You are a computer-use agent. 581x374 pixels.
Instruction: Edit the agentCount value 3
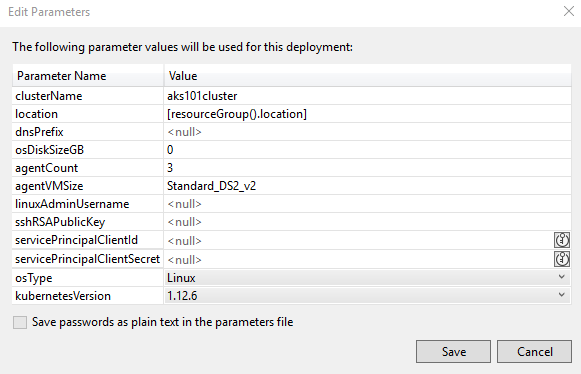pyautogui.click(x=367, y=168)
